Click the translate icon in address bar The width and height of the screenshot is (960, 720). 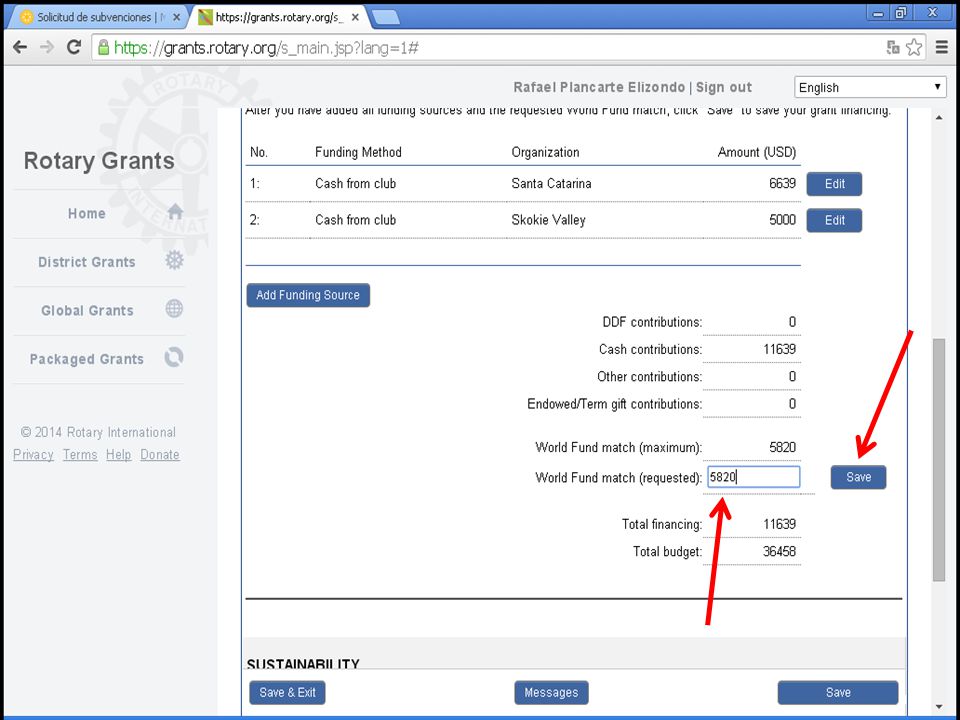[893, 47]
